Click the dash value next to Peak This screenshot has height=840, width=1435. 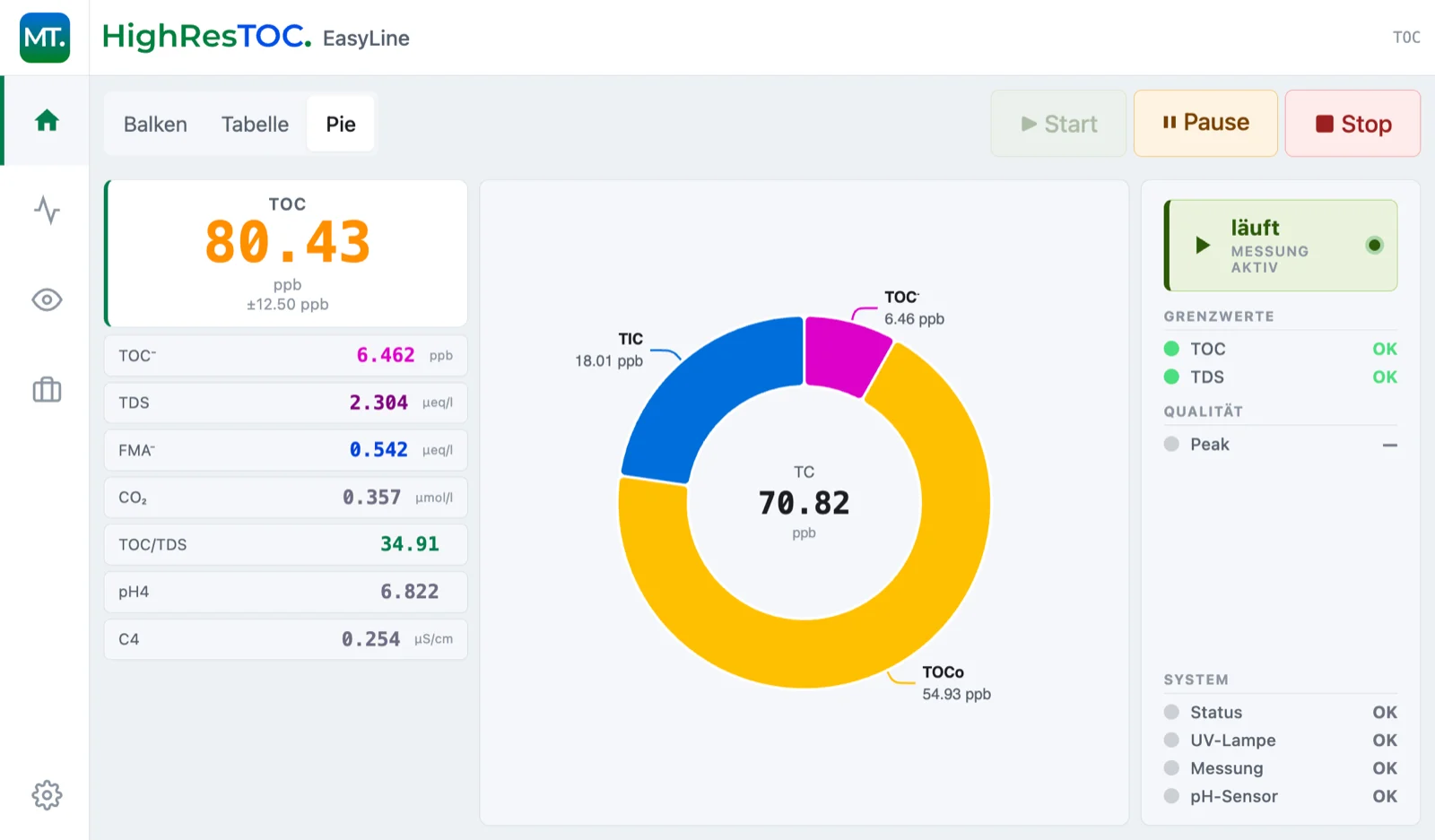coord(1390,445)
